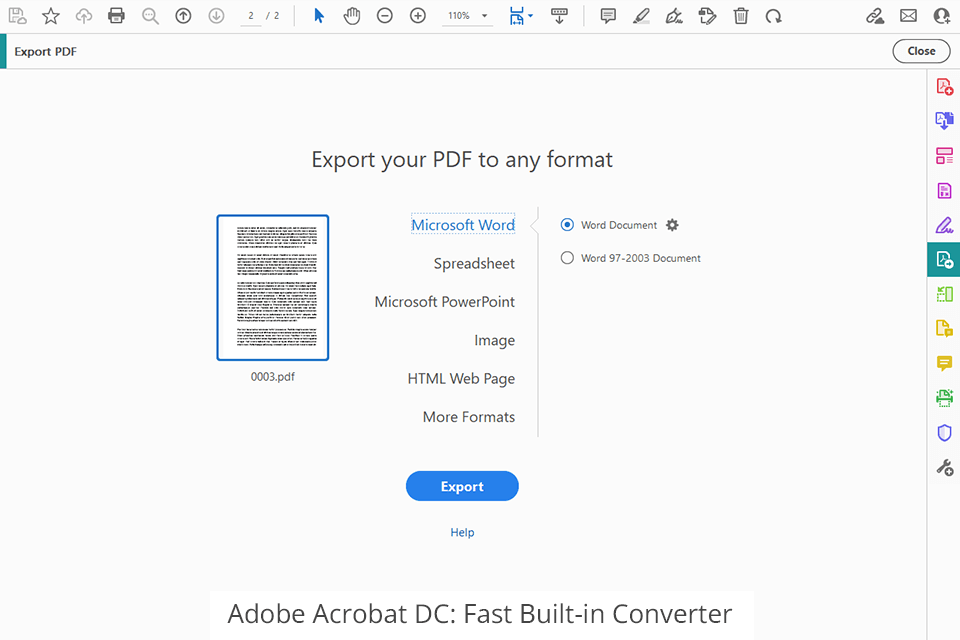
Task: Open the yellow file tool in sidebar
Action: [x=944, y=329]
